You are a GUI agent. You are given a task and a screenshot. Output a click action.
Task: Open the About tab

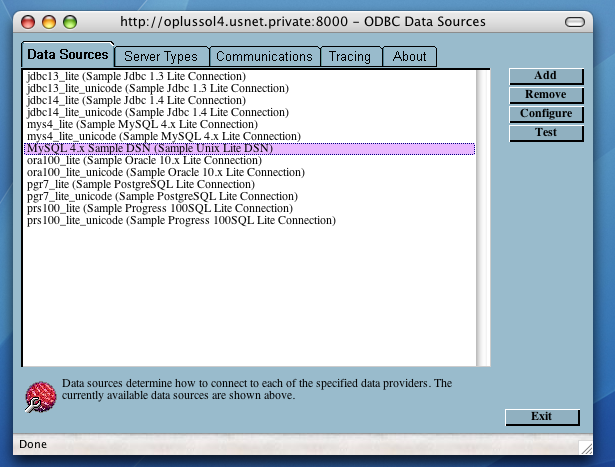tap(409, 57)
